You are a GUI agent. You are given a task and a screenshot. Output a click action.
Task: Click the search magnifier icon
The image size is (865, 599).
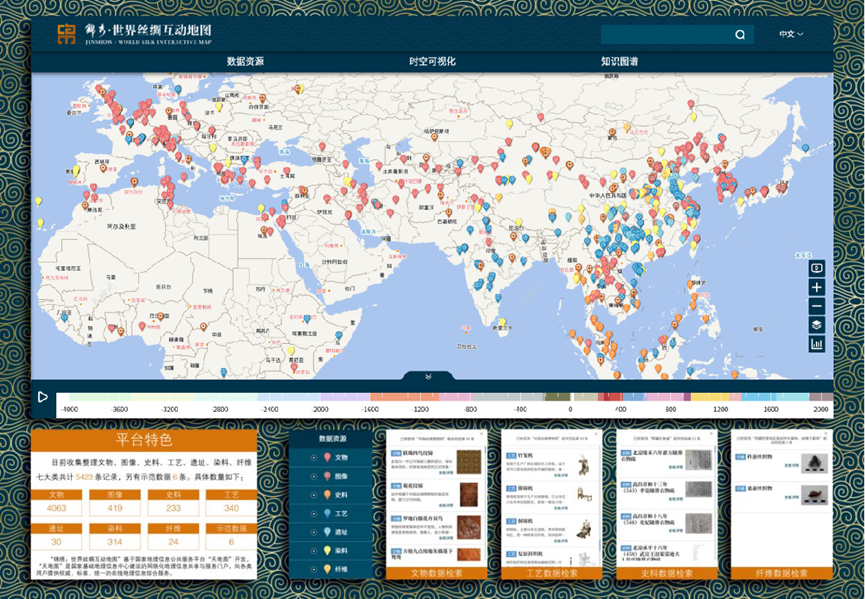pyautogui.click(x=740, y=35)
